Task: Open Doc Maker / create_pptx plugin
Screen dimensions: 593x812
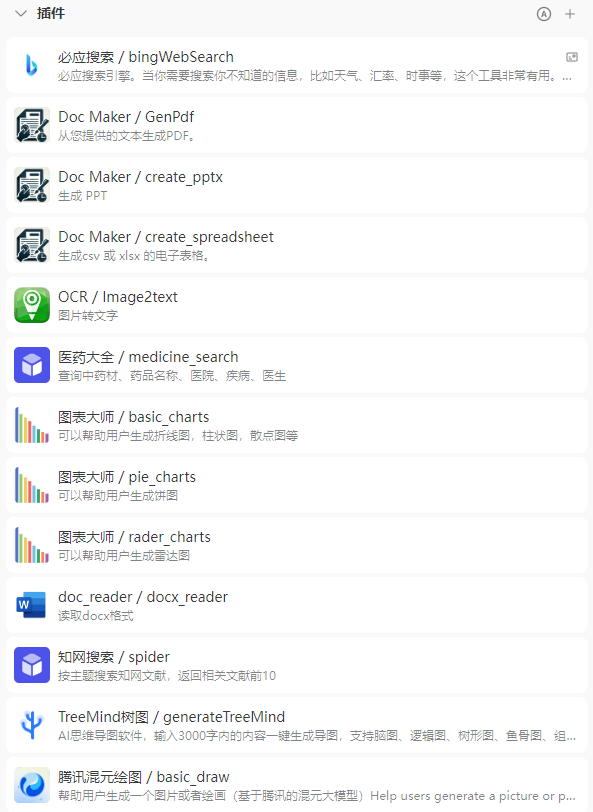Action: [x=297, y=185]
